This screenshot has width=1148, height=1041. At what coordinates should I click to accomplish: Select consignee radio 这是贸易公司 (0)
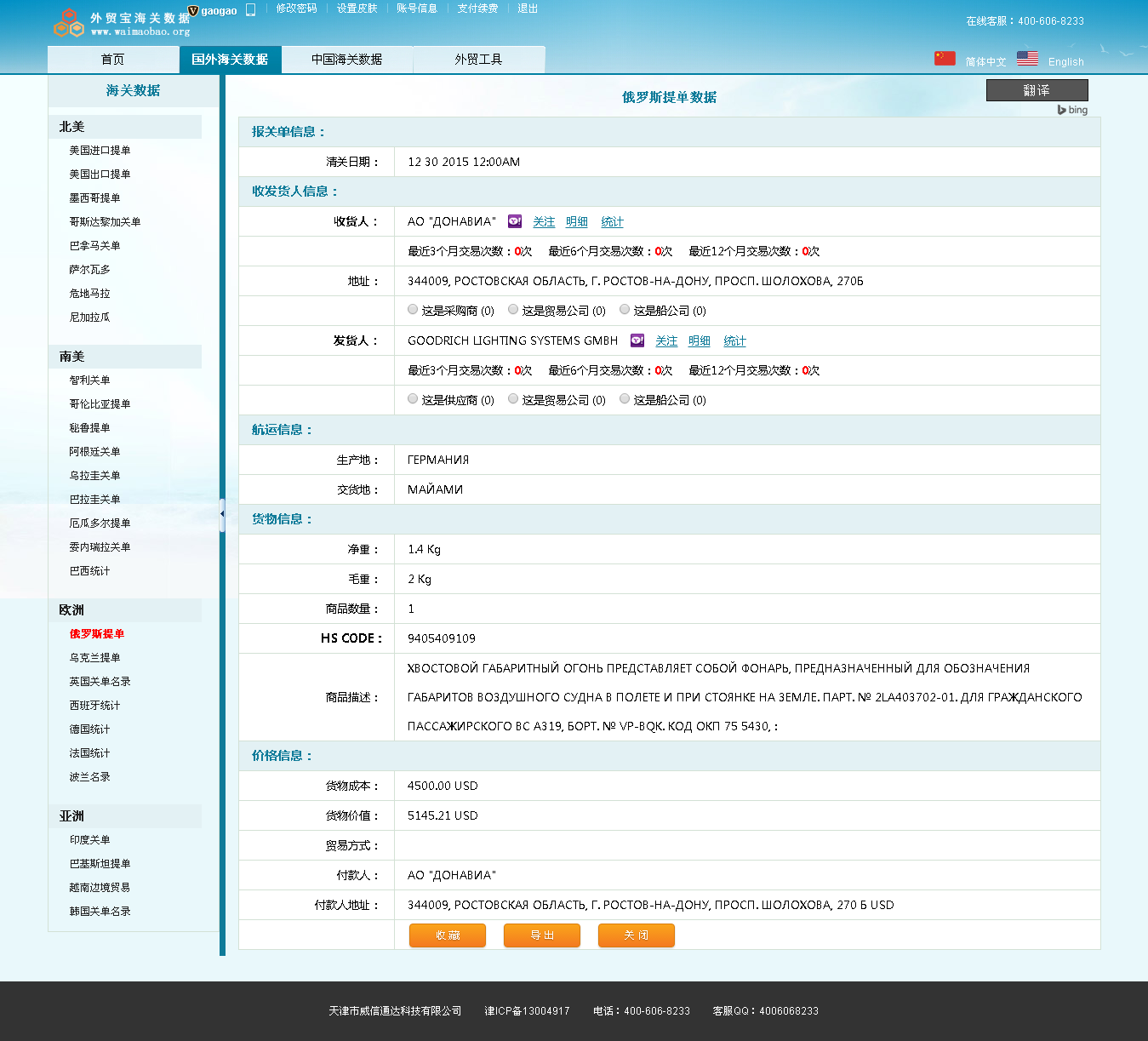(x=513, y=310)
